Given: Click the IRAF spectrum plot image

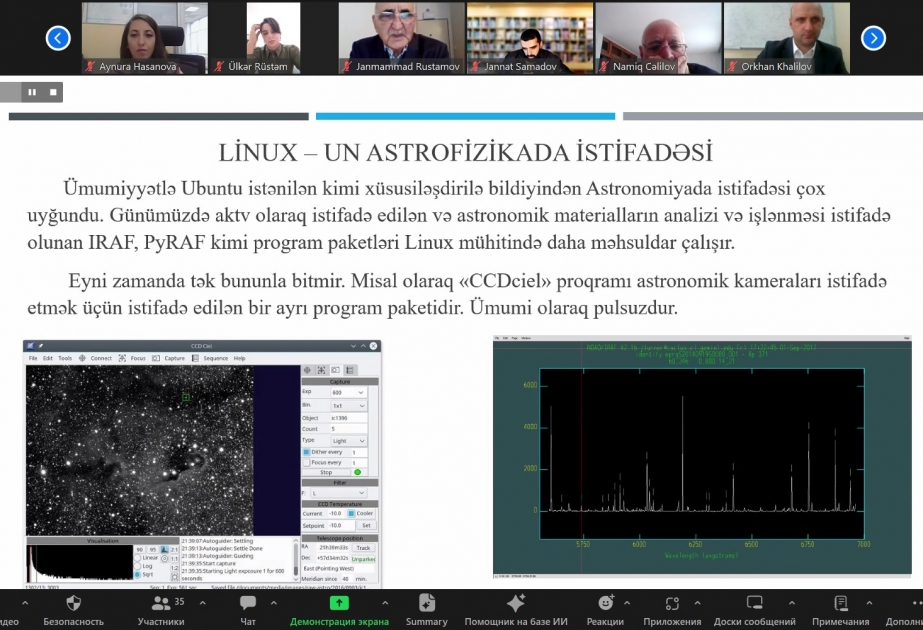Looking at the screenshot, I should 702,456.
